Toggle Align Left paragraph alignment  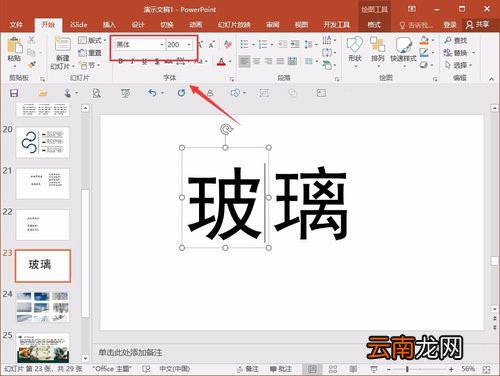coord(244,61)
